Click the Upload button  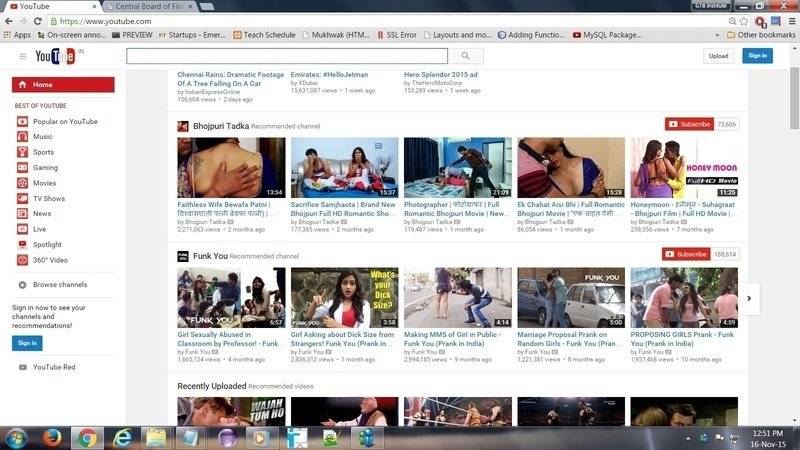click(x=718, y=56)
